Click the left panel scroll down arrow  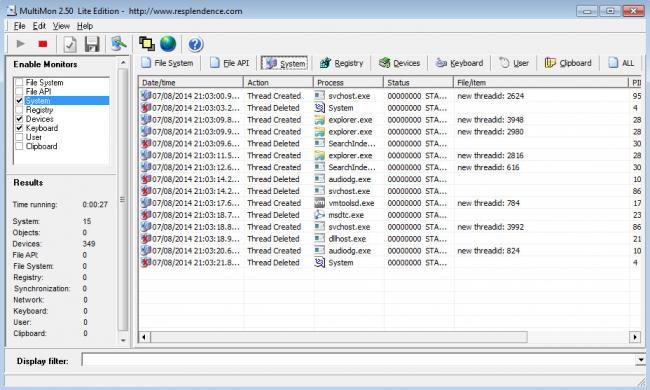[123, 340]
